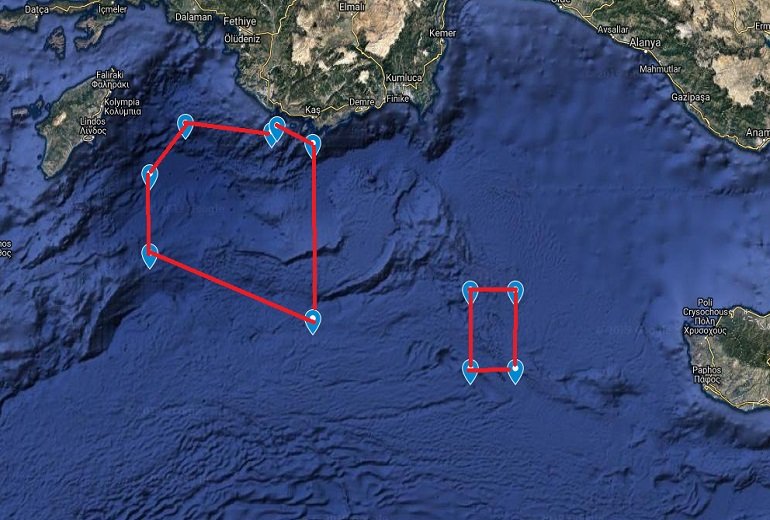The height and width of the screenshot is (520, 770).
Task: Select the Kumluca place label
Action: (404, 78)
